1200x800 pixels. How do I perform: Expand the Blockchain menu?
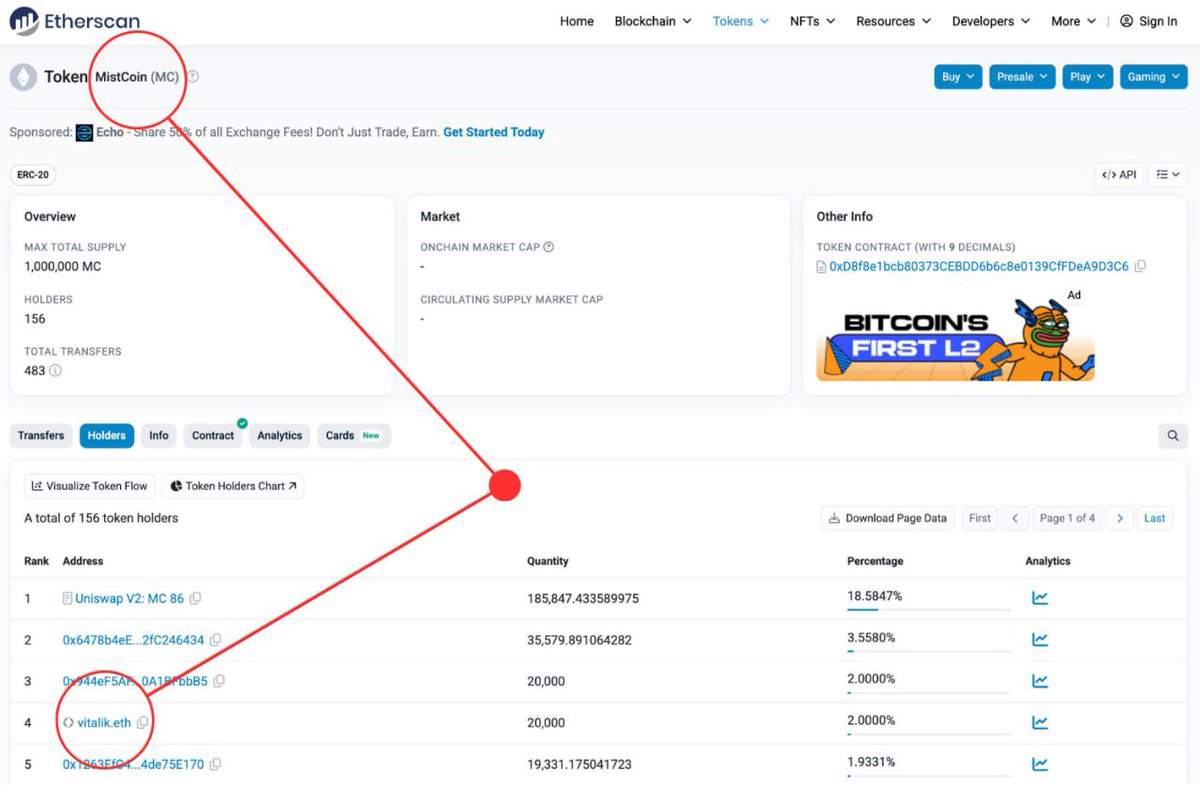click(653, 21)
